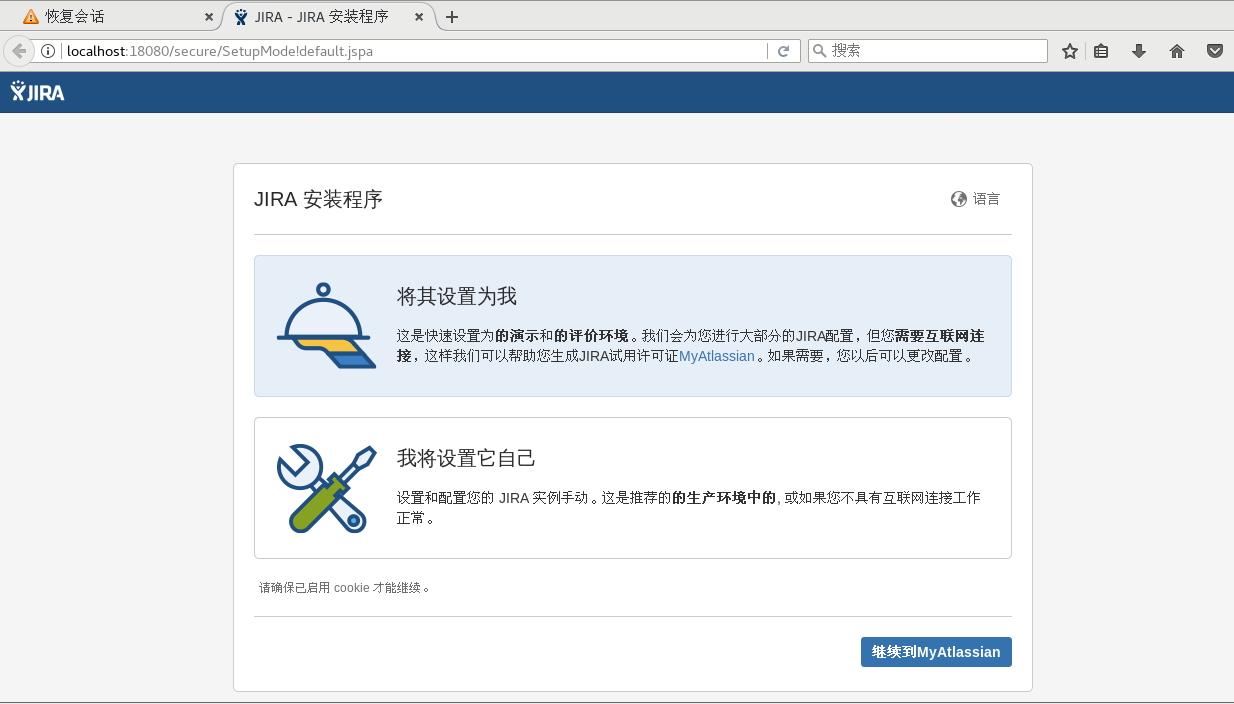
Task: Open the Pocket icon in toolbar
Action: point(1214,51)
